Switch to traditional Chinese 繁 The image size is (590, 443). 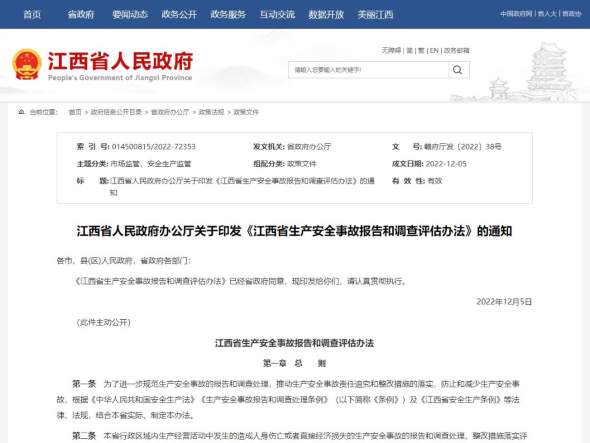(x=421, y=50)
